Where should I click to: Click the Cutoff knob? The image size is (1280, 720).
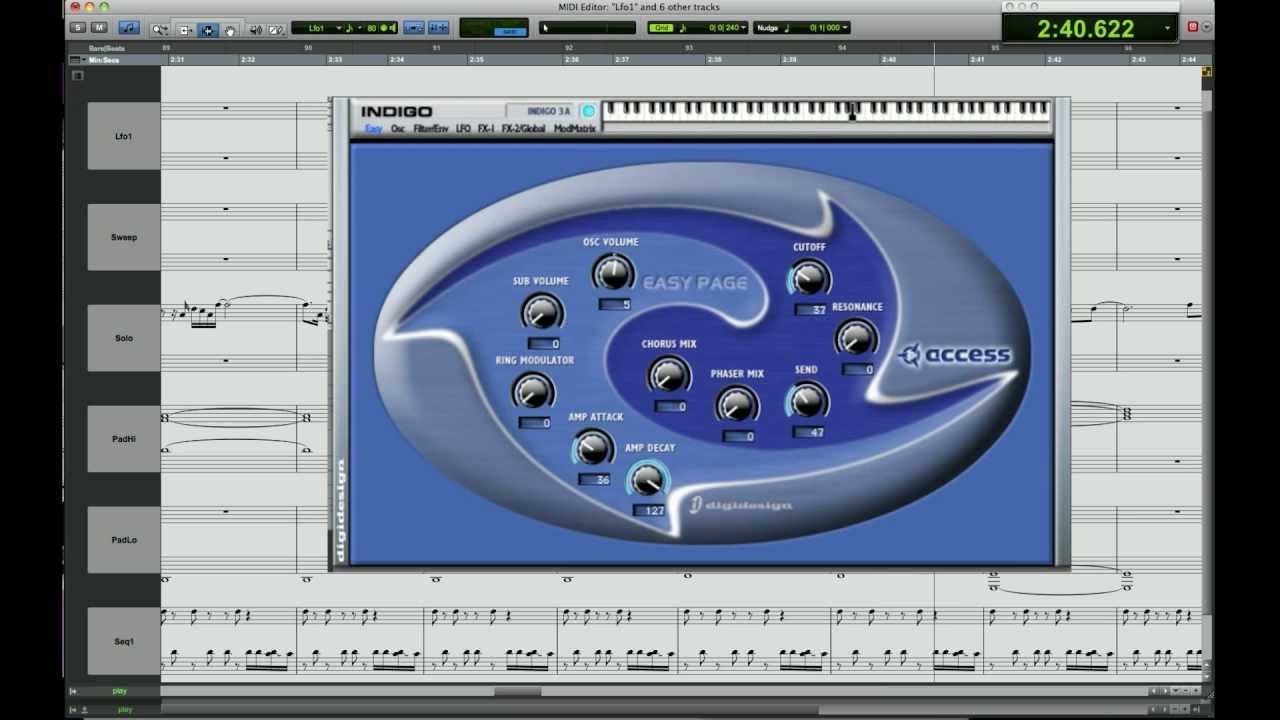click(x=809, y=277)
